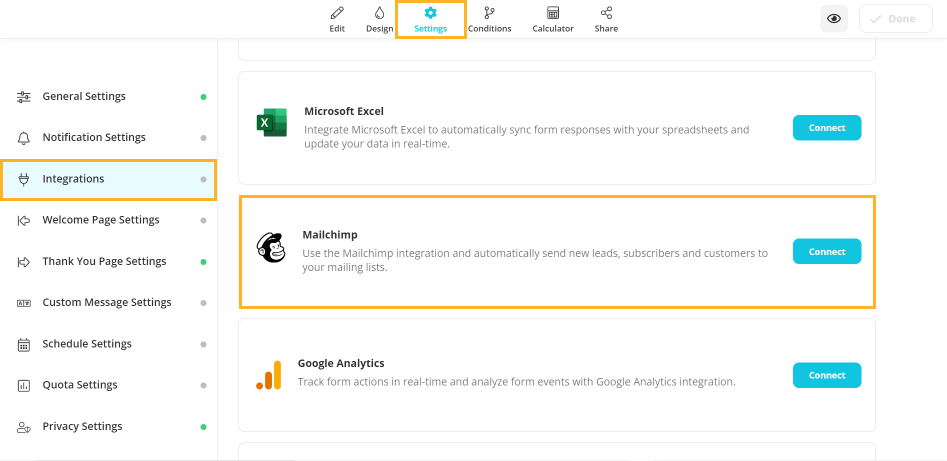Screen dimensions: 947x461
Task: Open Welcome Page Settings
Action: pos(101,220)
